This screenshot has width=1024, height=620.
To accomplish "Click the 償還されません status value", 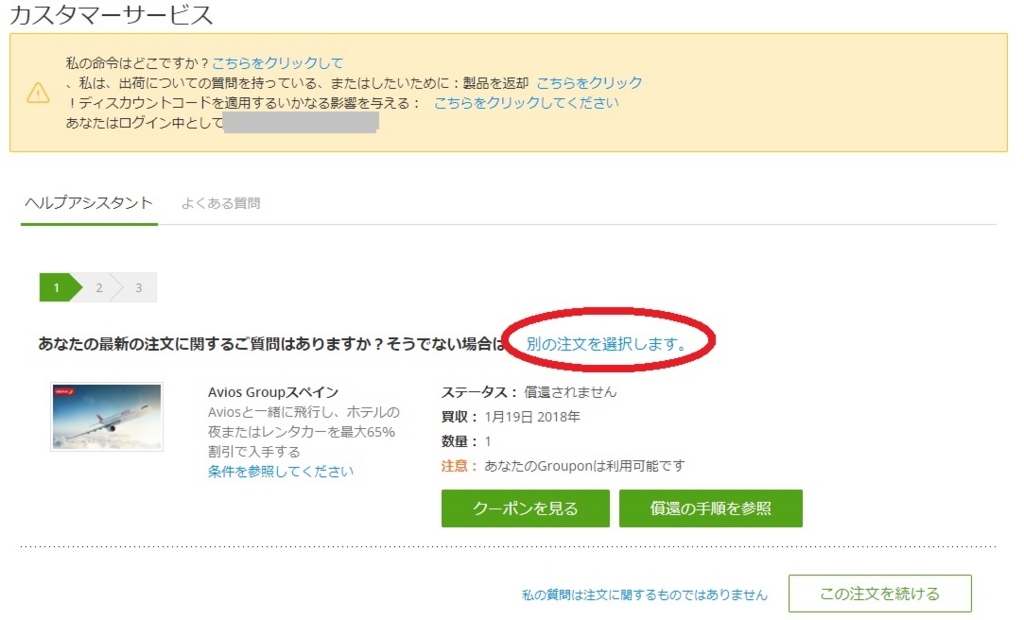I will (x=570, y=392).
